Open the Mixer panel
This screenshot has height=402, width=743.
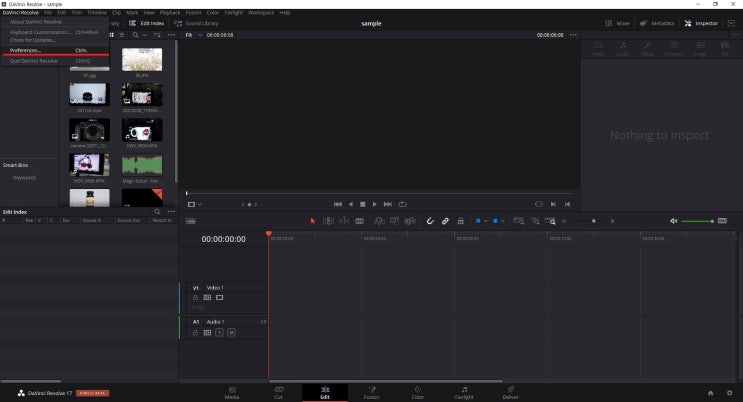point(617,23)
